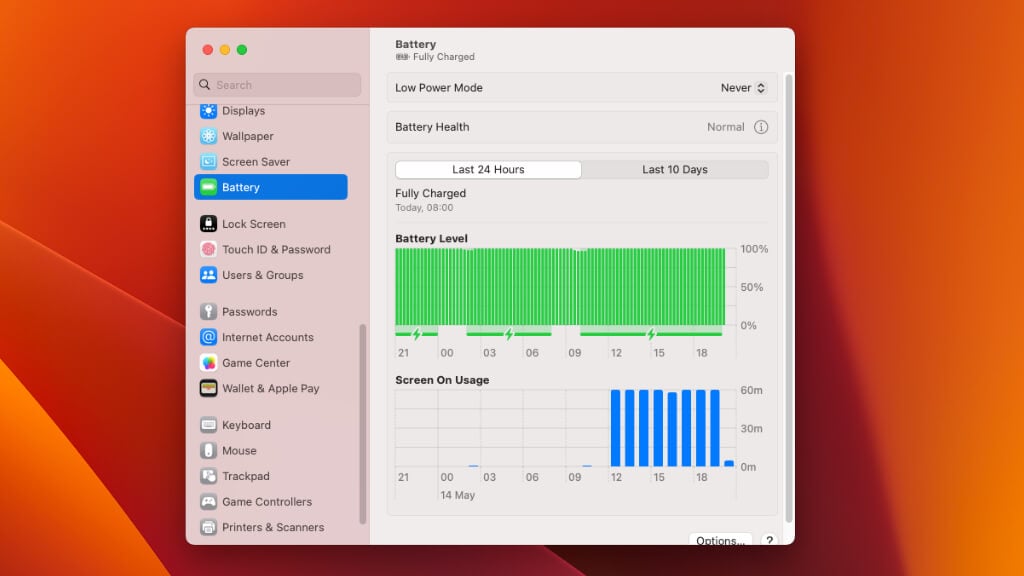Click the 14 May date label

(x=457, y=495)
